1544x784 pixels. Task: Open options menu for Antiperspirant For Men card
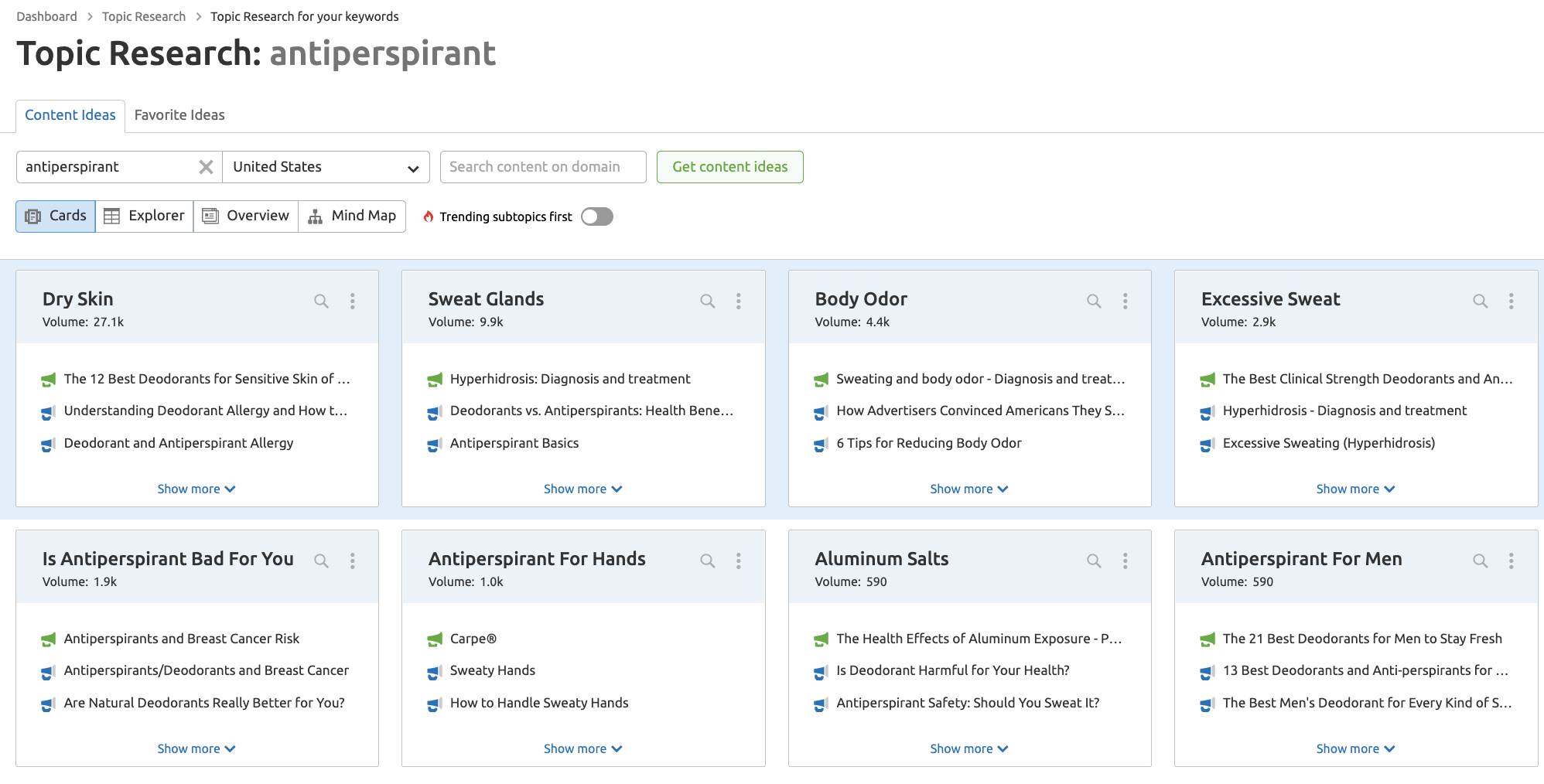(x=1512, y=561)
